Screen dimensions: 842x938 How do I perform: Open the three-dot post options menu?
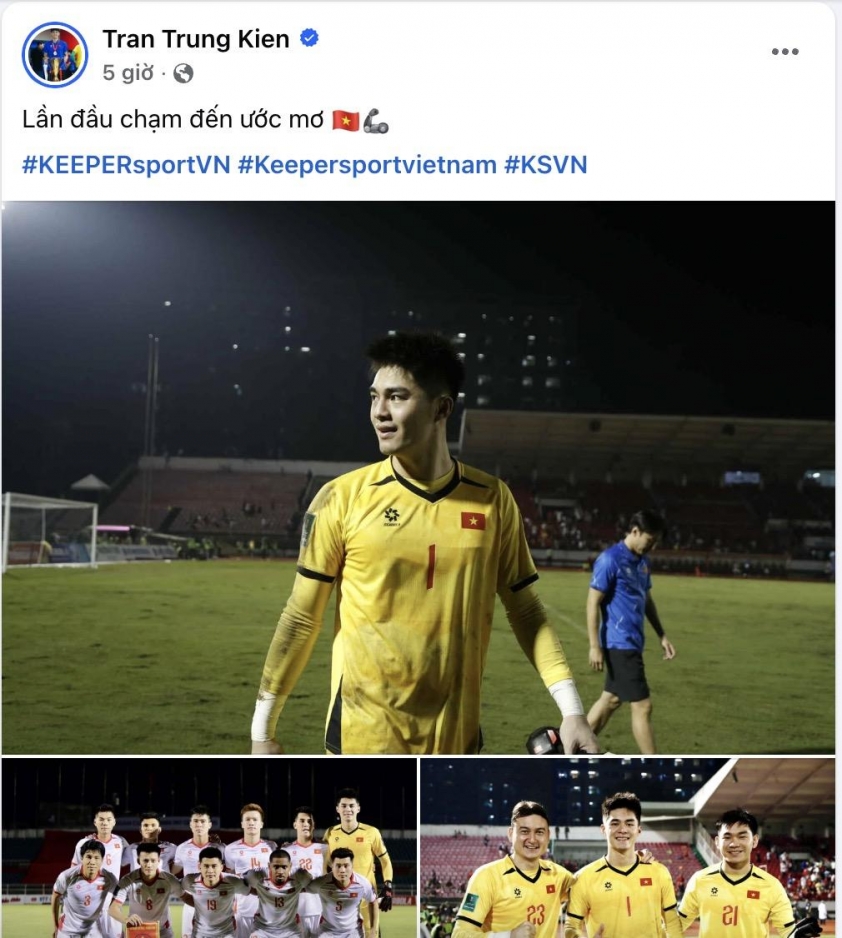coord(785,51)
